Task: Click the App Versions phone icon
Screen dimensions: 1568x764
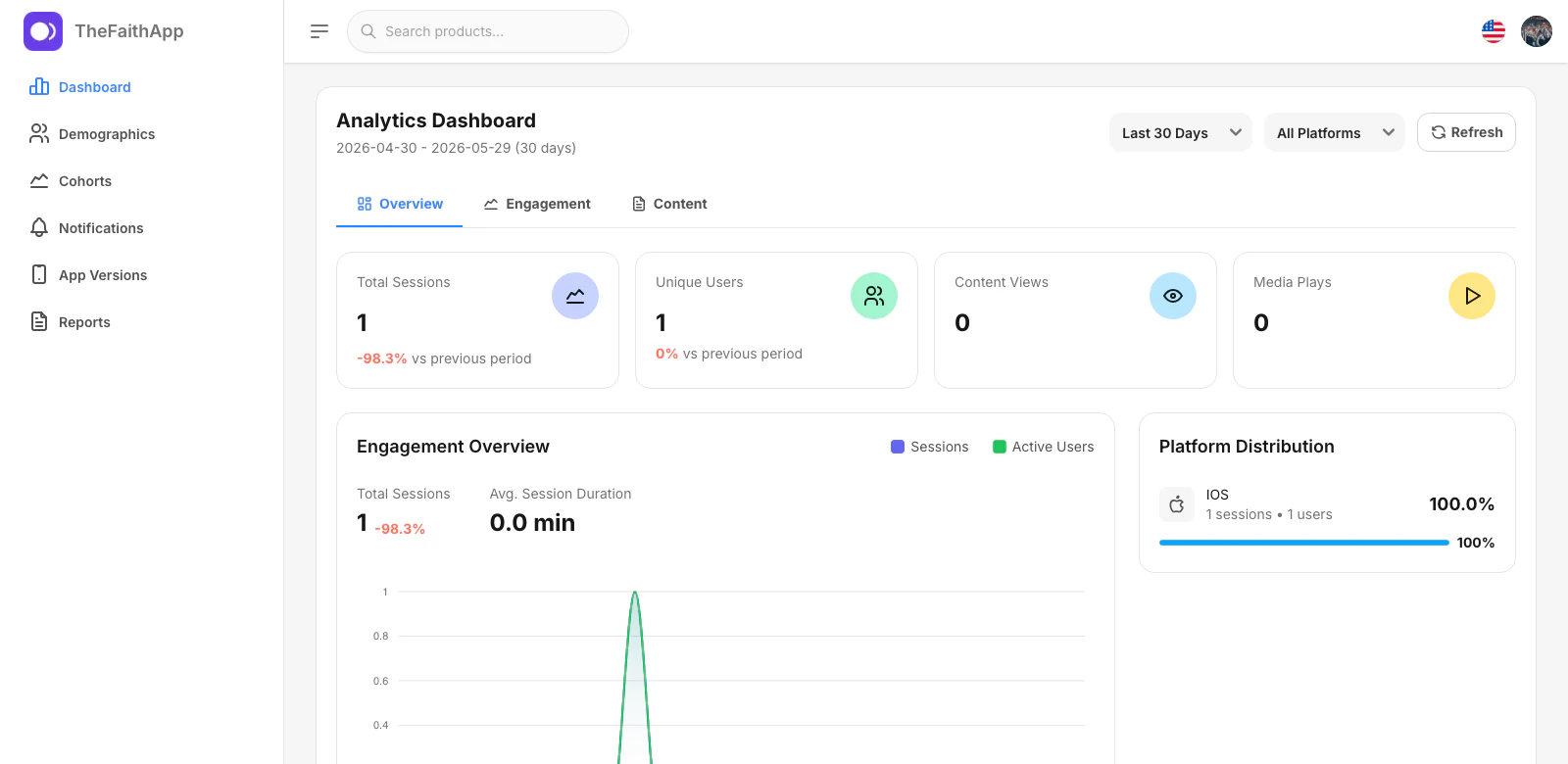Action: point(39,274)
